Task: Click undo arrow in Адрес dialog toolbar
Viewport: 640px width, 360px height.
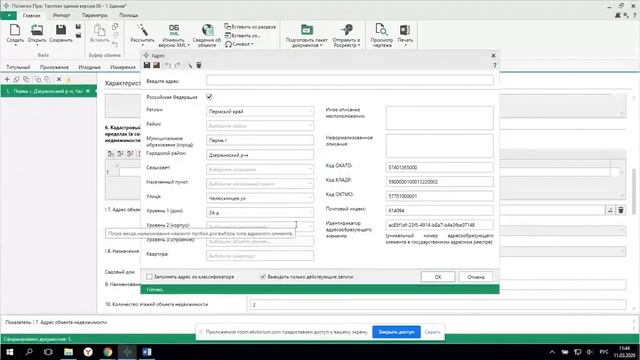Action: click(168, 65)
